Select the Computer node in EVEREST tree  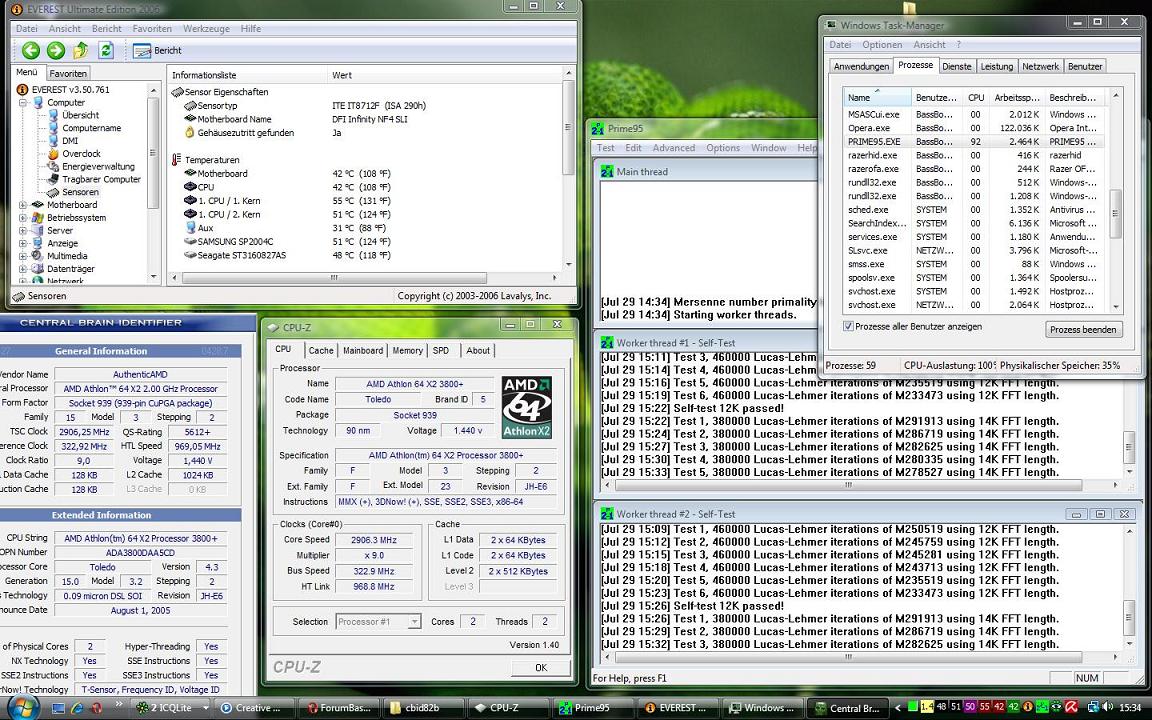(x=66, y=102)
